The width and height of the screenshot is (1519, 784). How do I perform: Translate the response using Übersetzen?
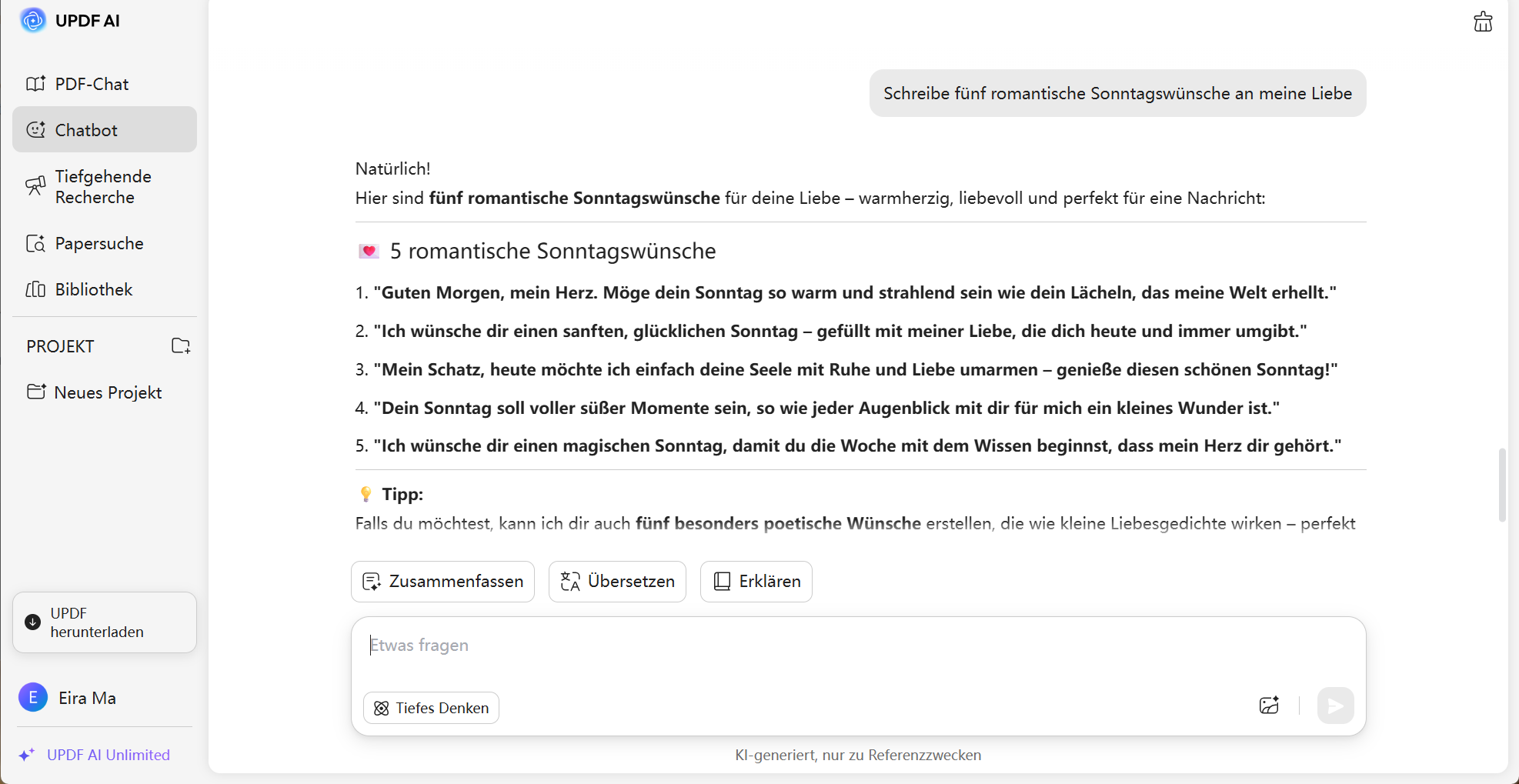pyautogui.click(x=616, y=581)
